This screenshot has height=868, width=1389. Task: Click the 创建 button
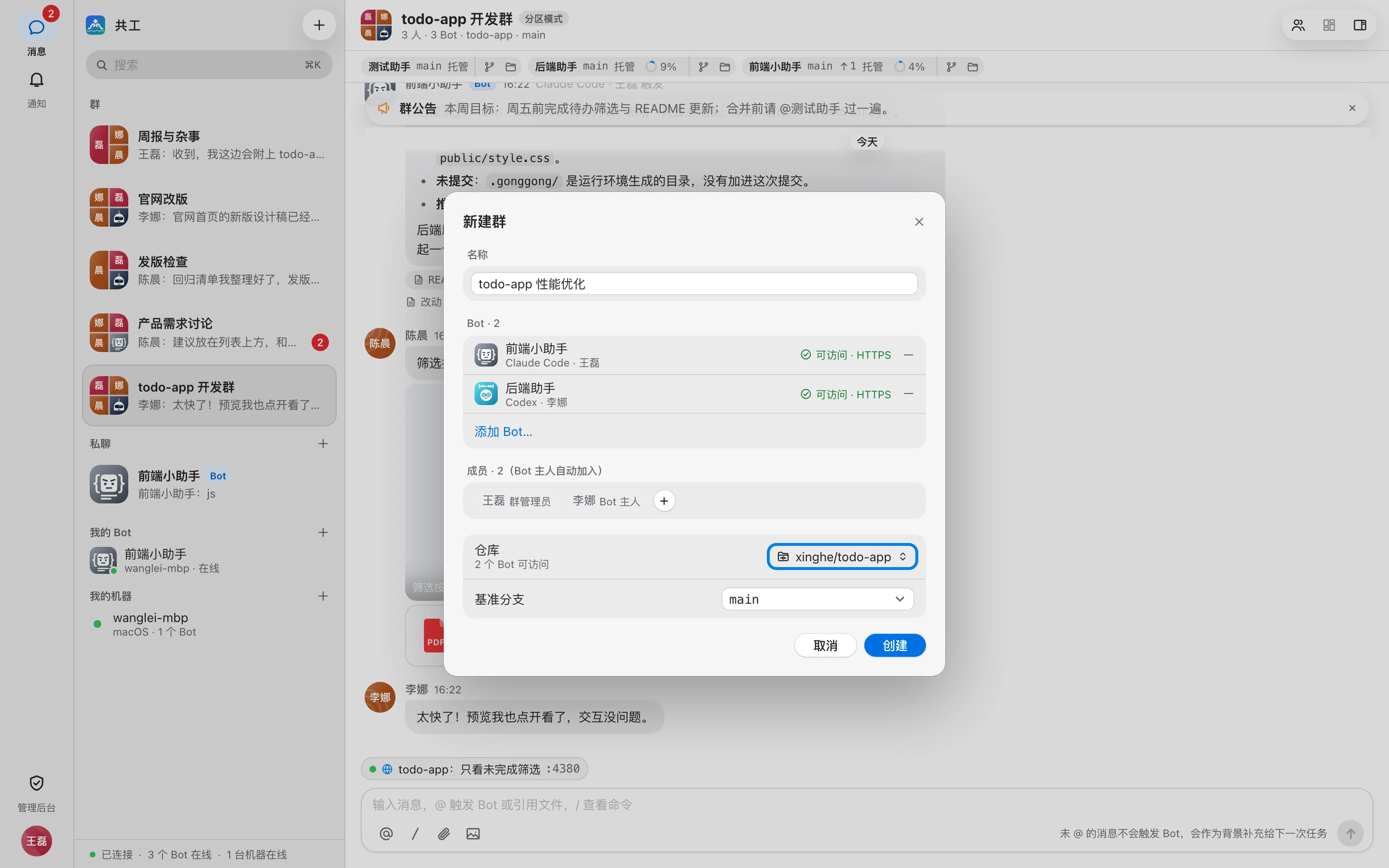(x=895, y=645)
